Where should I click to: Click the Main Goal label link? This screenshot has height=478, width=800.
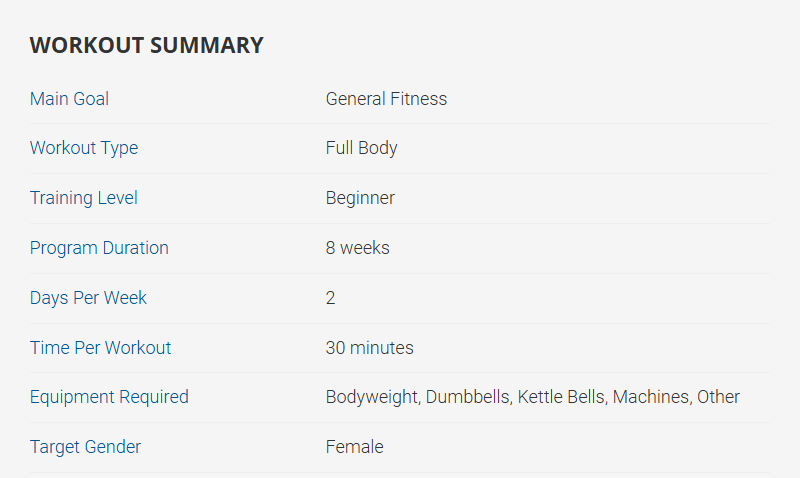(69, 99)
